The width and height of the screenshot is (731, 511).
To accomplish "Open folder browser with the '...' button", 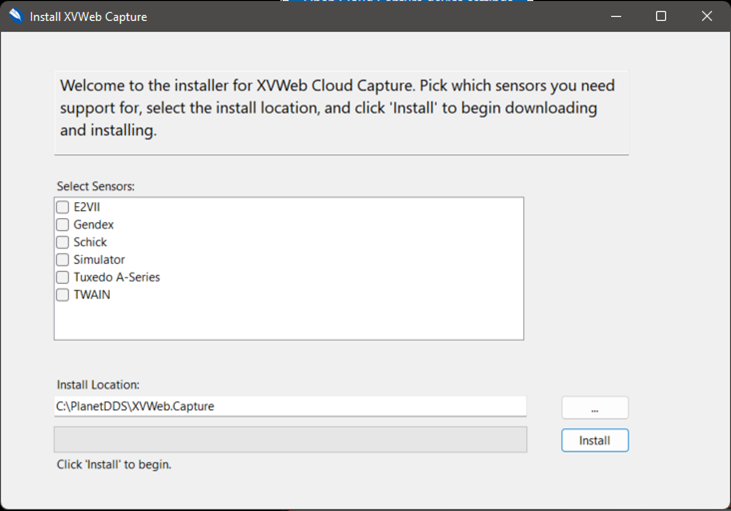I will (x=595, y=408).
